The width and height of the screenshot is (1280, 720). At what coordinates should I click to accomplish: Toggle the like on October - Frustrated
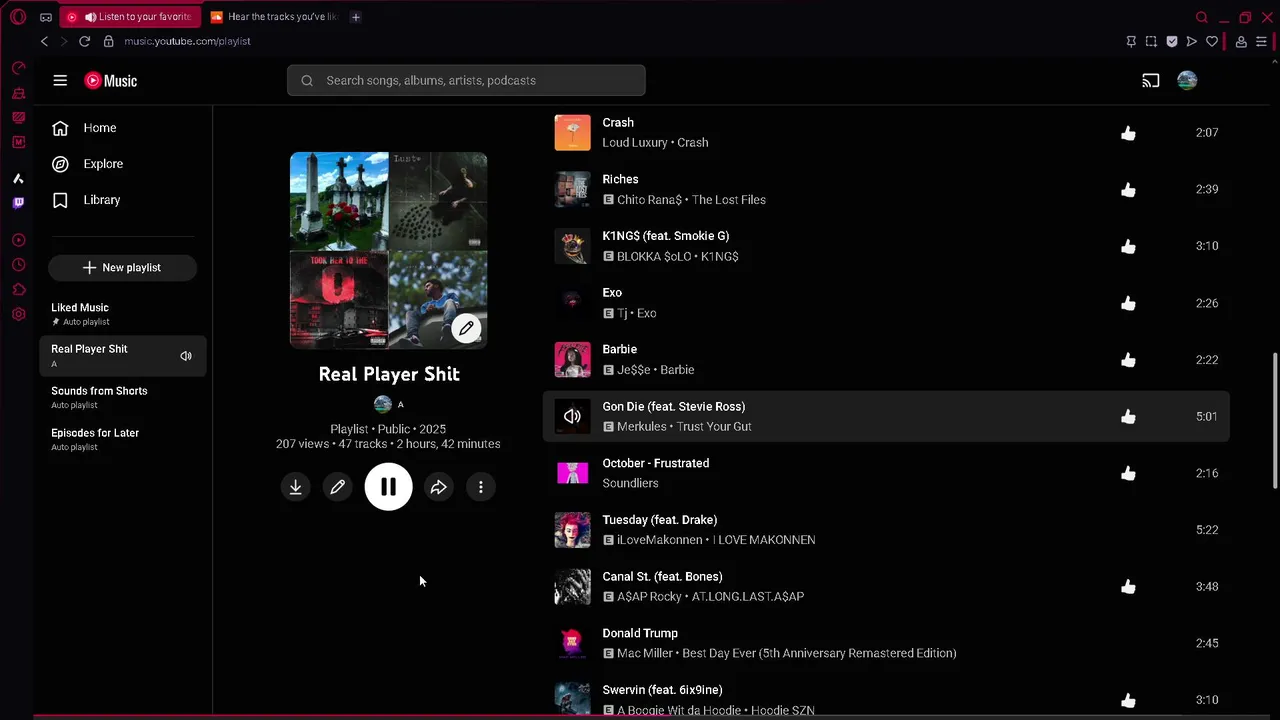tap(1128, 473)
